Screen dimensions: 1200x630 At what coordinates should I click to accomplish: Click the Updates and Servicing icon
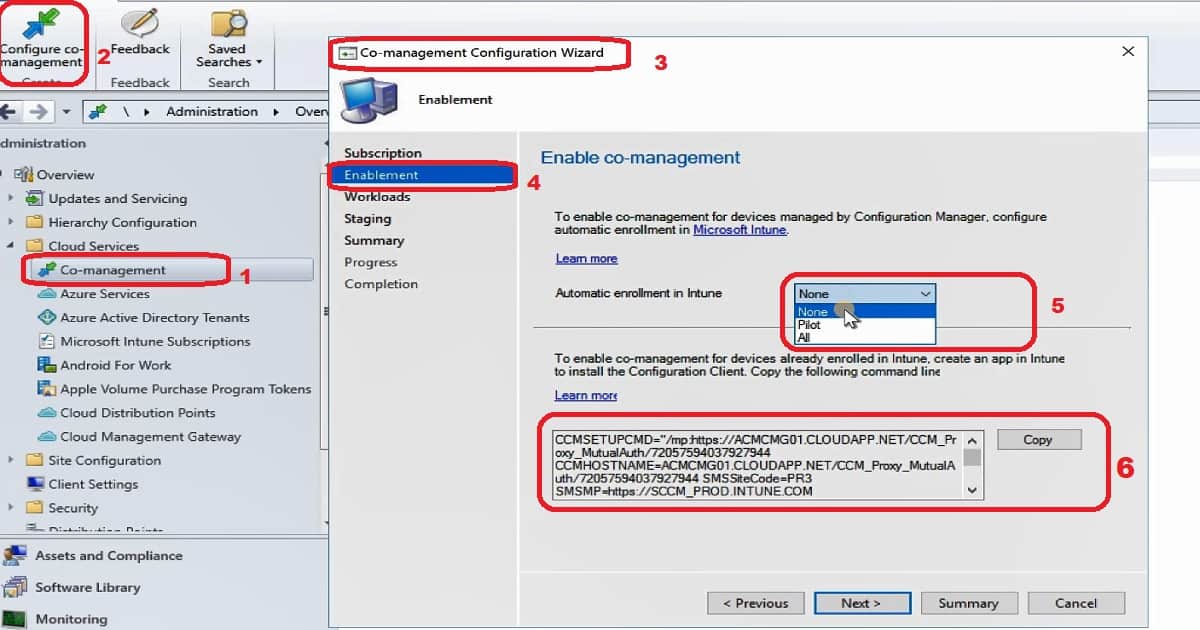(x=34, y=198)
